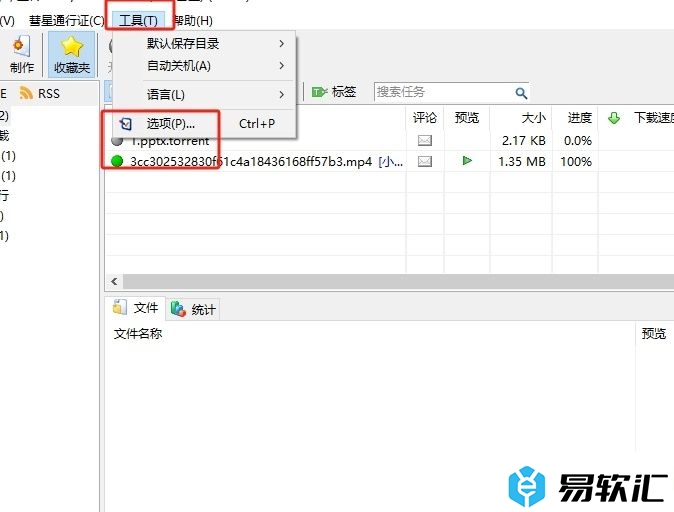Sort by the 大小 column header
The height and width of the screenshot is (512, 674).
(x=521, y=117)
